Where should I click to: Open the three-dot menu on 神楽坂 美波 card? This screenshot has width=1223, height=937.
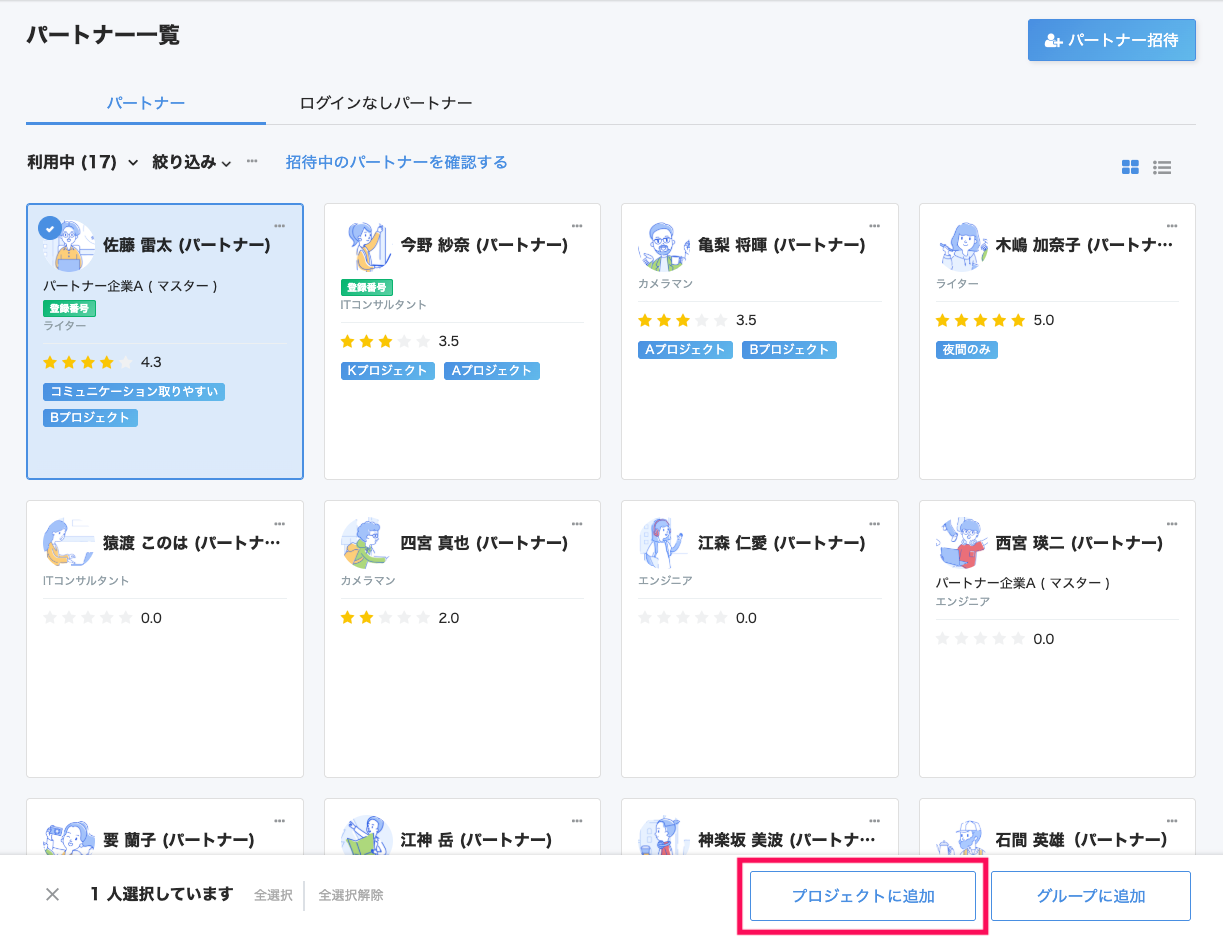point(875,820)
